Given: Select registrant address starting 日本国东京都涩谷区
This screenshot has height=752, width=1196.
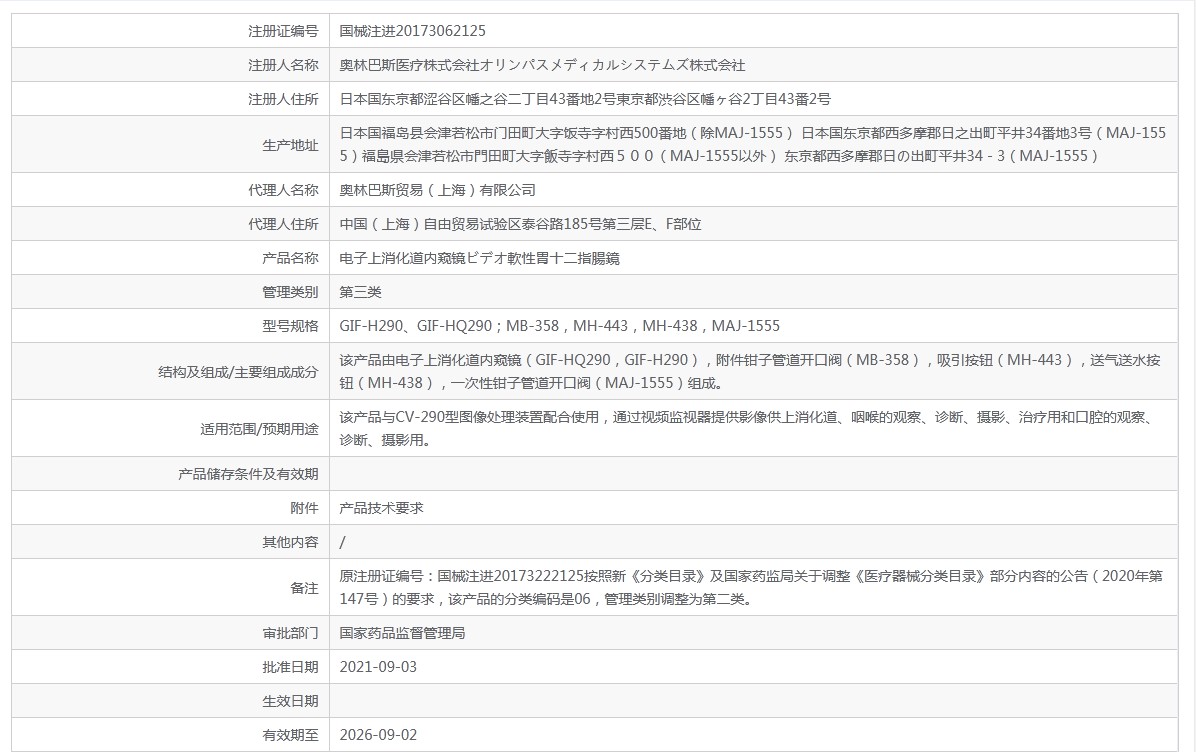Looking at the screenshot, I should coord(585,99).
